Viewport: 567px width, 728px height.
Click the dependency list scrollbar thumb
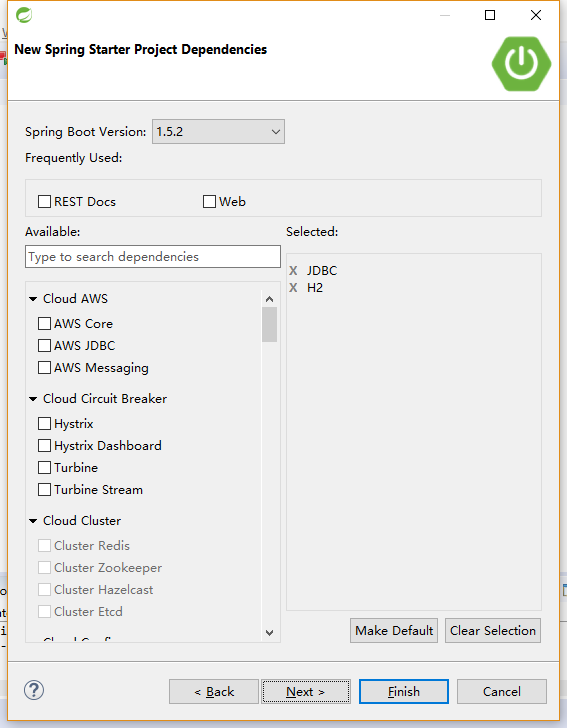269,325
